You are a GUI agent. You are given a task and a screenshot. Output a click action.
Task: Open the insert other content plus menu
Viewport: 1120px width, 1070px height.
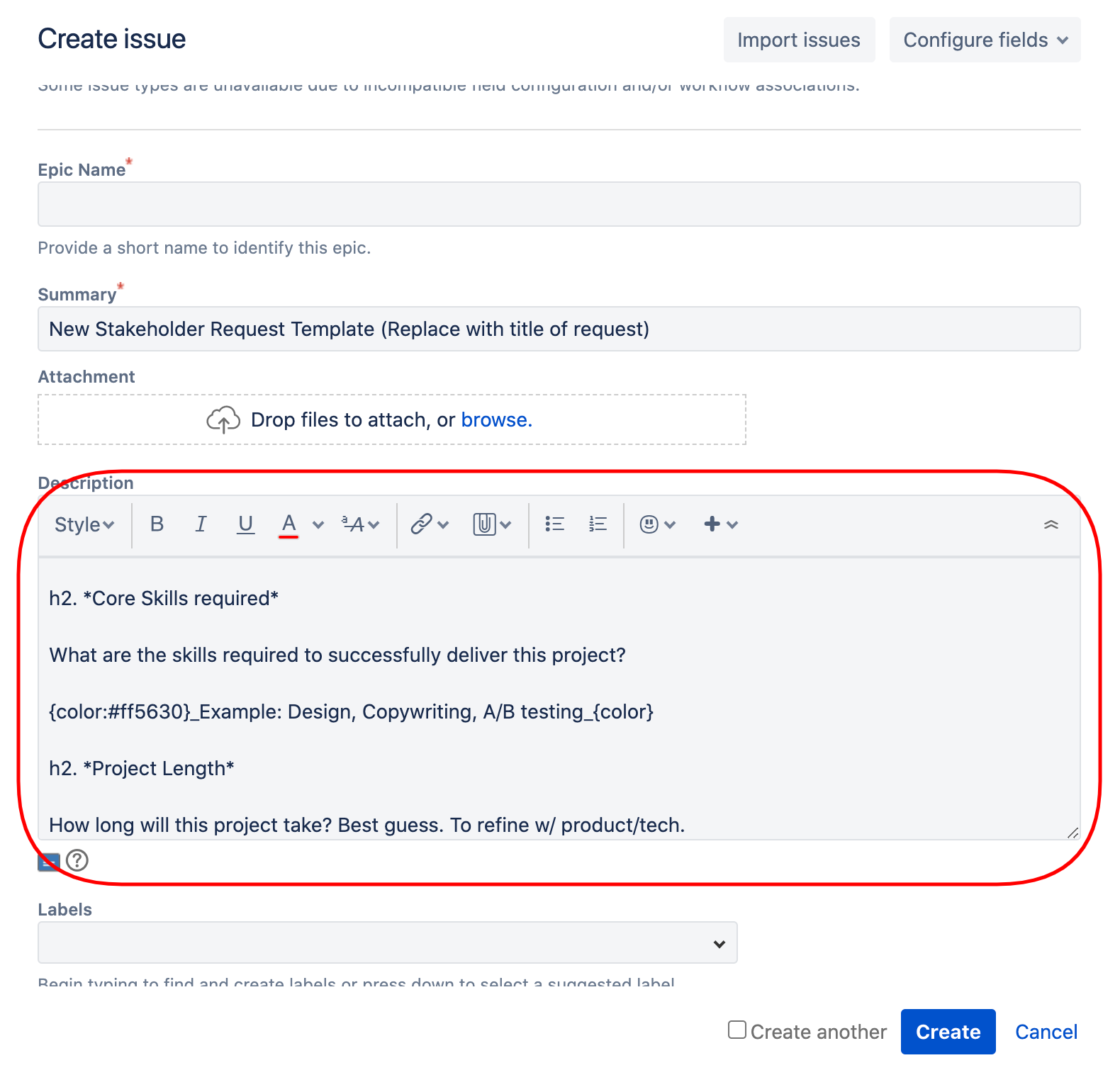(x=720, y=524)
